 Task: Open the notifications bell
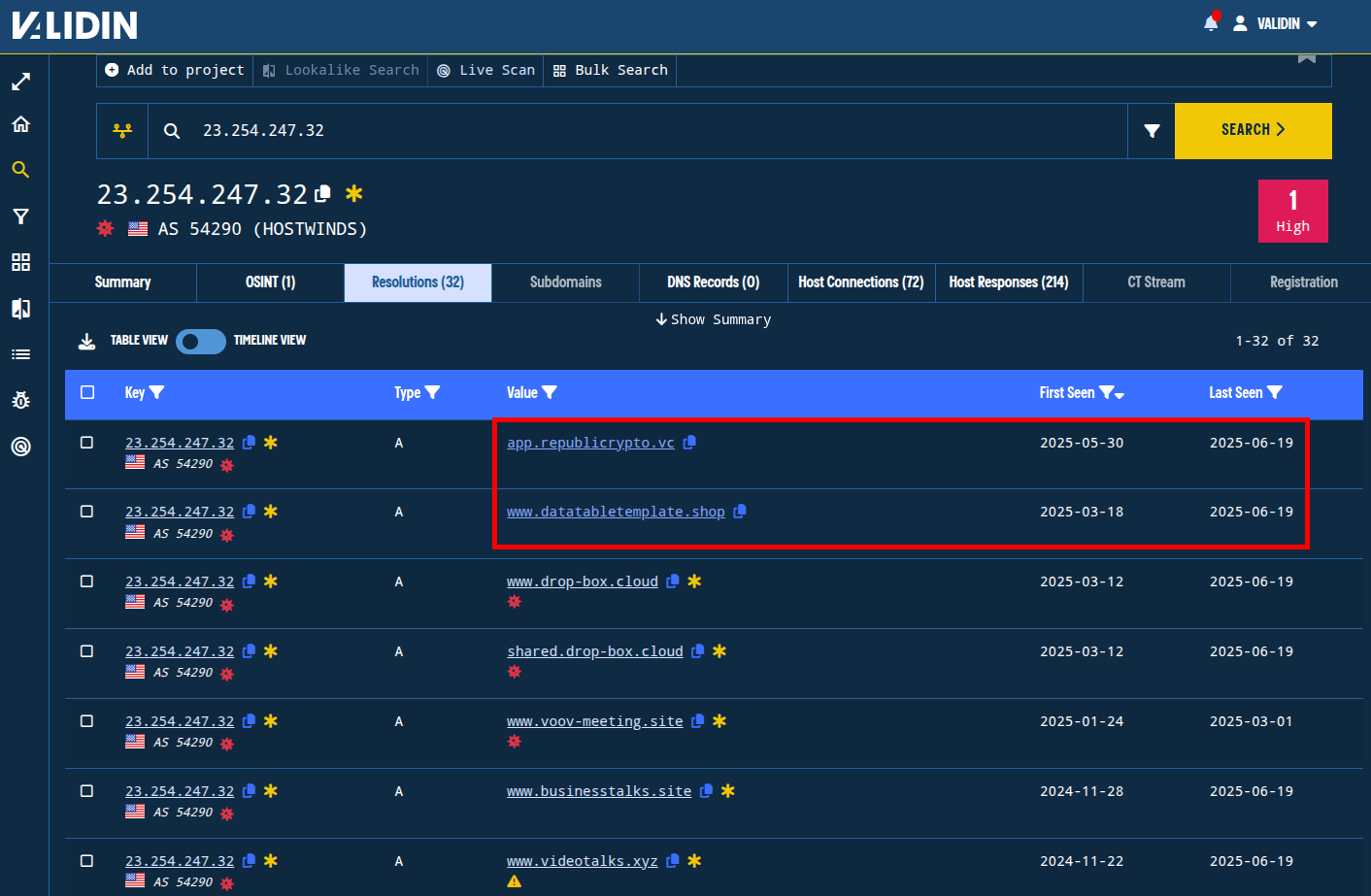1211,22
